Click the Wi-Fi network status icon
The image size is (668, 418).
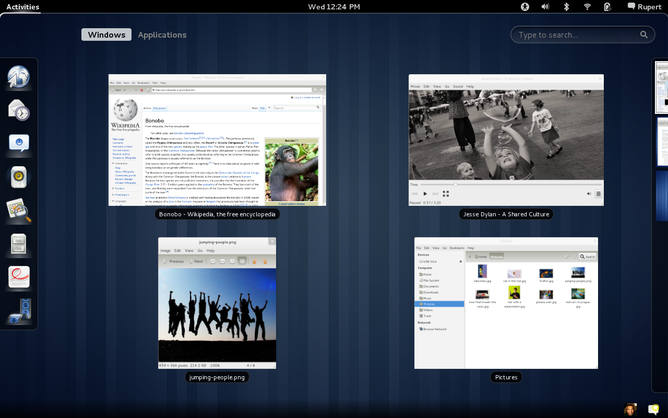coord(587,6)
